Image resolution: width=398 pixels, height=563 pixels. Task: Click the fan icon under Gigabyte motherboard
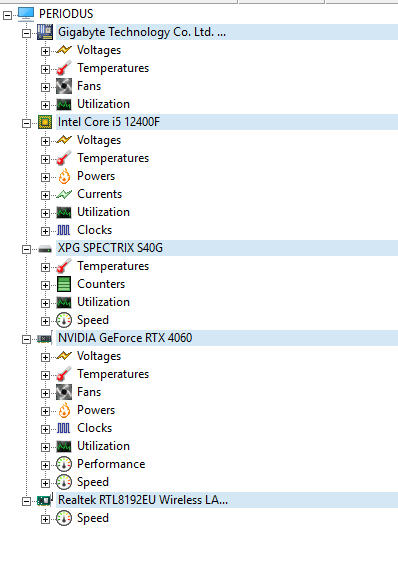[64, 86]
